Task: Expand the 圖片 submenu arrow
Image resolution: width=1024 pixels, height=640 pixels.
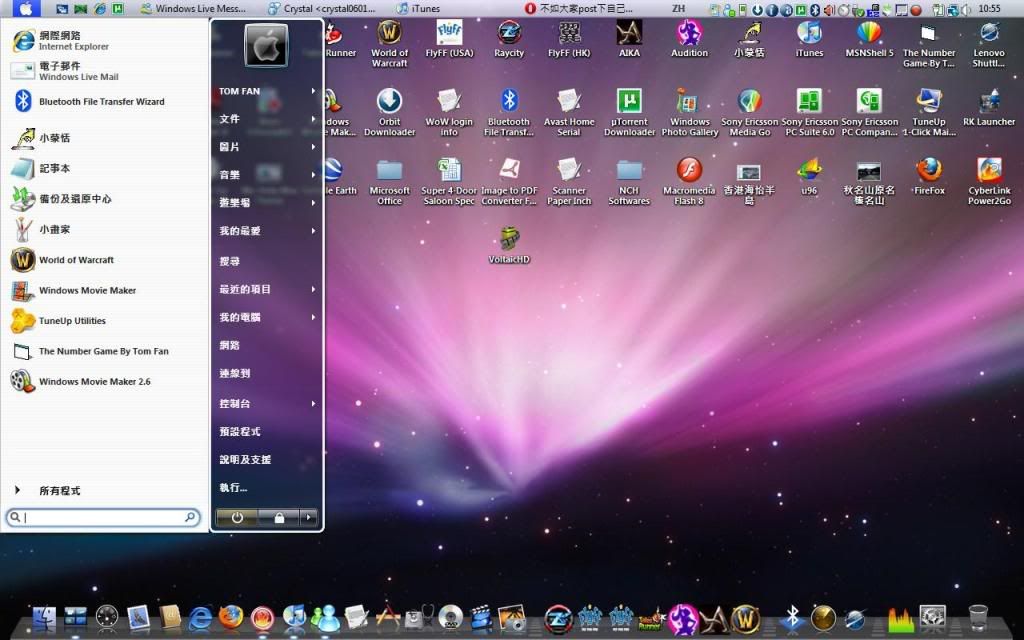Action: tap(313, 147)
